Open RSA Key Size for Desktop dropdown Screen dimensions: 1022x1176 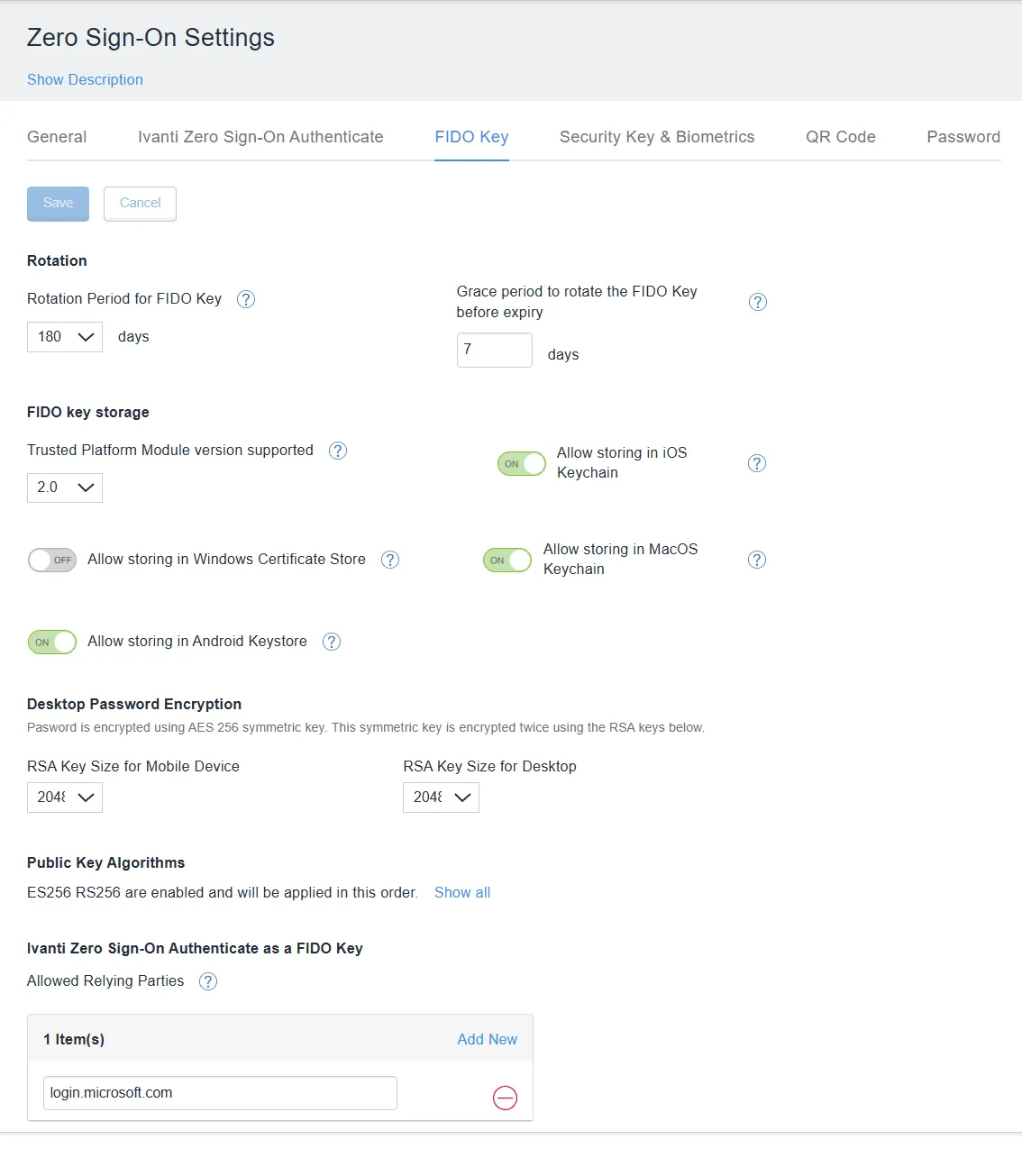tap(441, 798)
